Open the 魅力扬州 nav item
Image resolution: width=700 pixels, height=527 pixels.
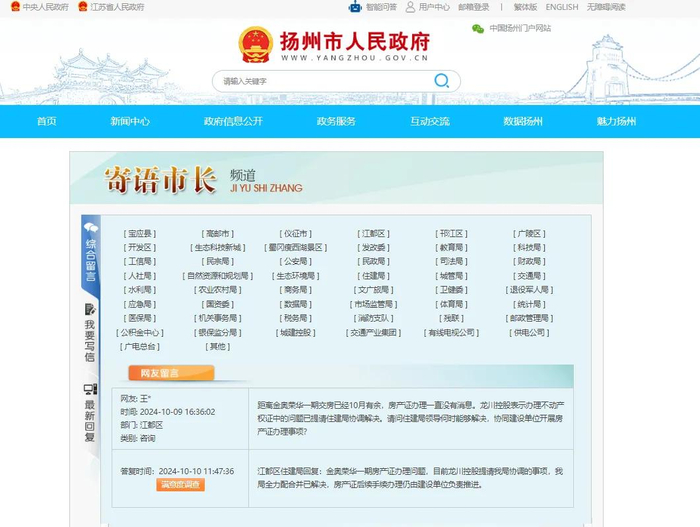(x=616, y=121)
